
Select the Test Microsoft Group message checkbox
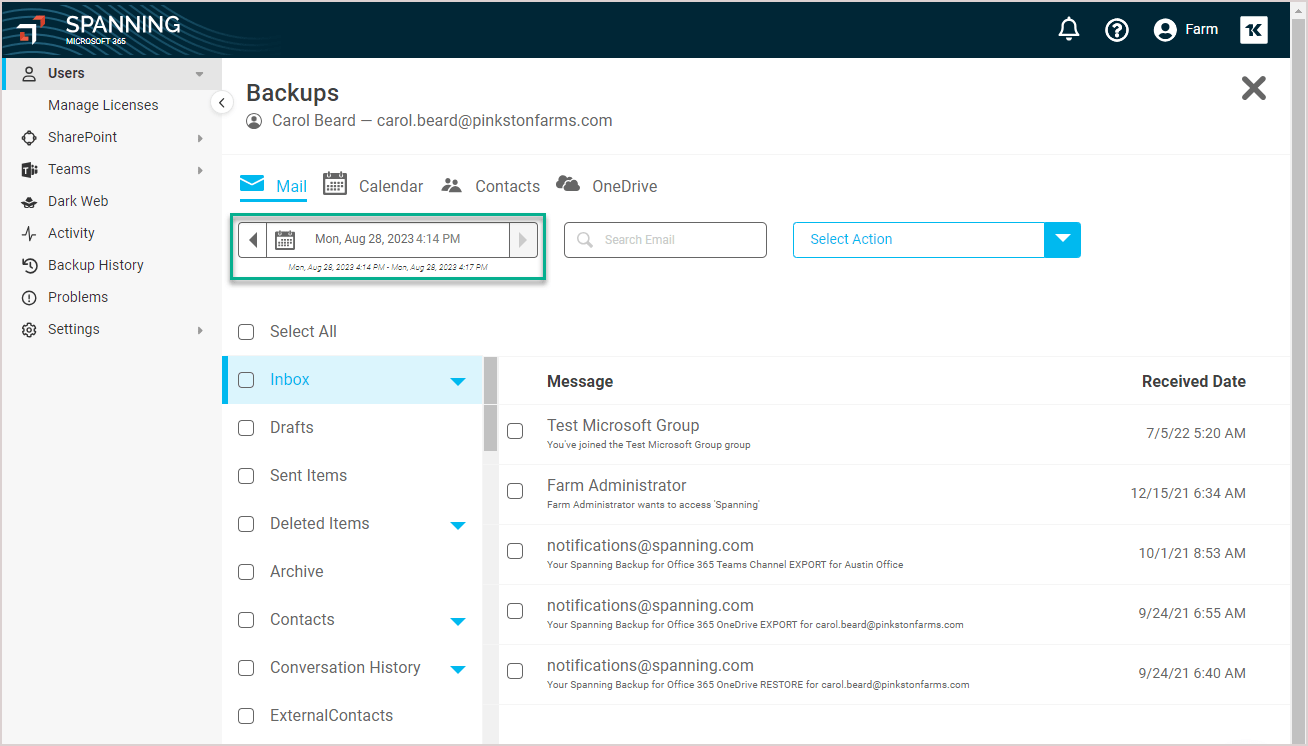[x=515, y=431]
